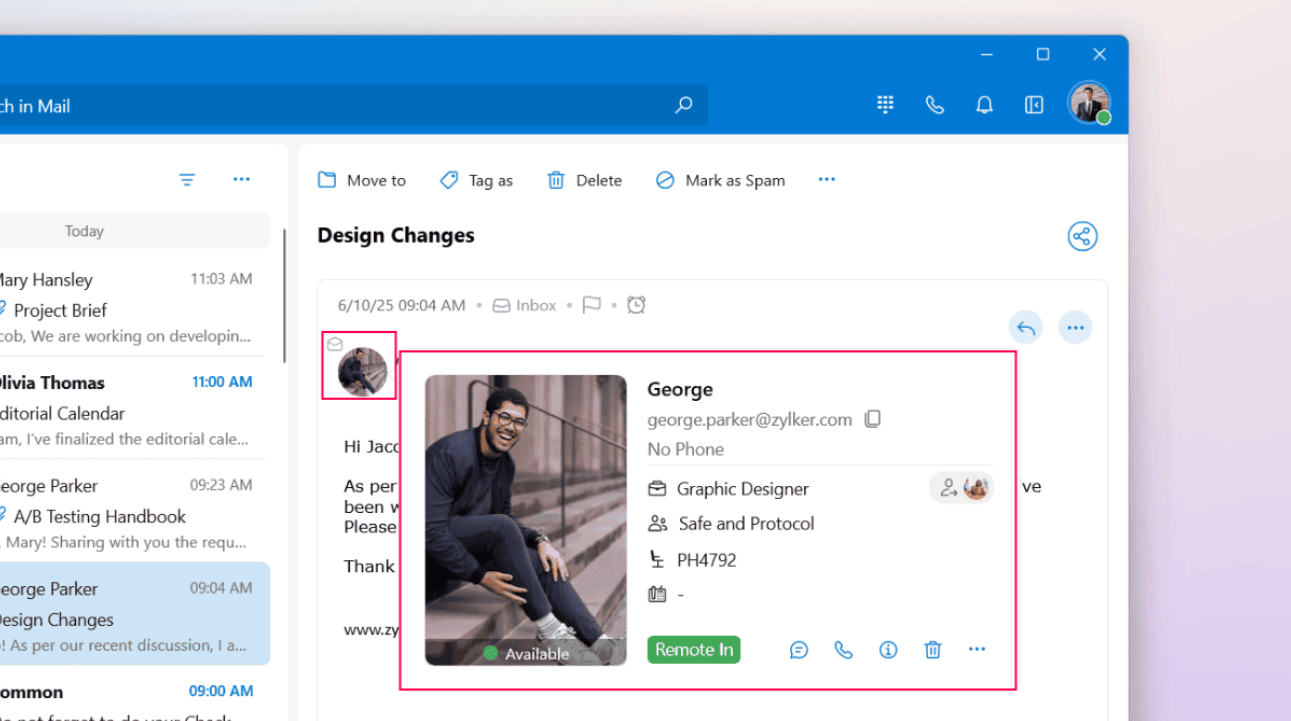Open the info icon in the contact card
Screen dimensions: 1291x721
pos(888,650)
